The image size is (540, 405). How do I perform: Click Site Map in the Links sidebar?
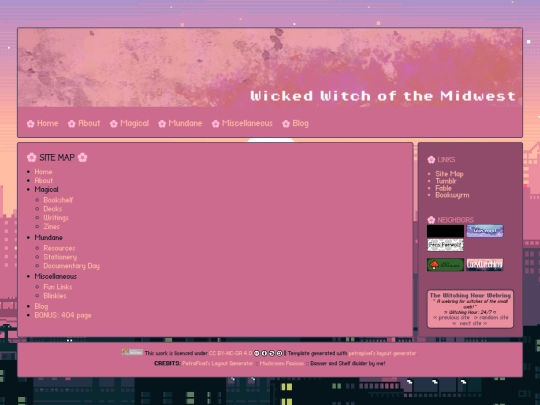pyautogui.click(x=449, y=174)
